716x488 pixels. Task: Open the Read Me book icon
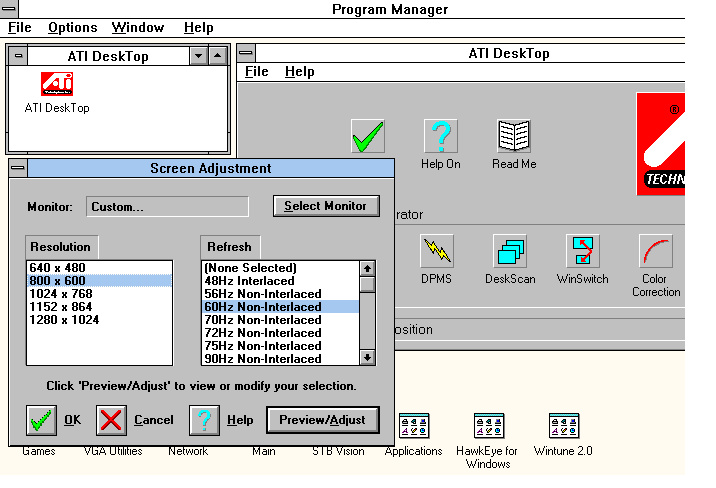coord(514,136)
